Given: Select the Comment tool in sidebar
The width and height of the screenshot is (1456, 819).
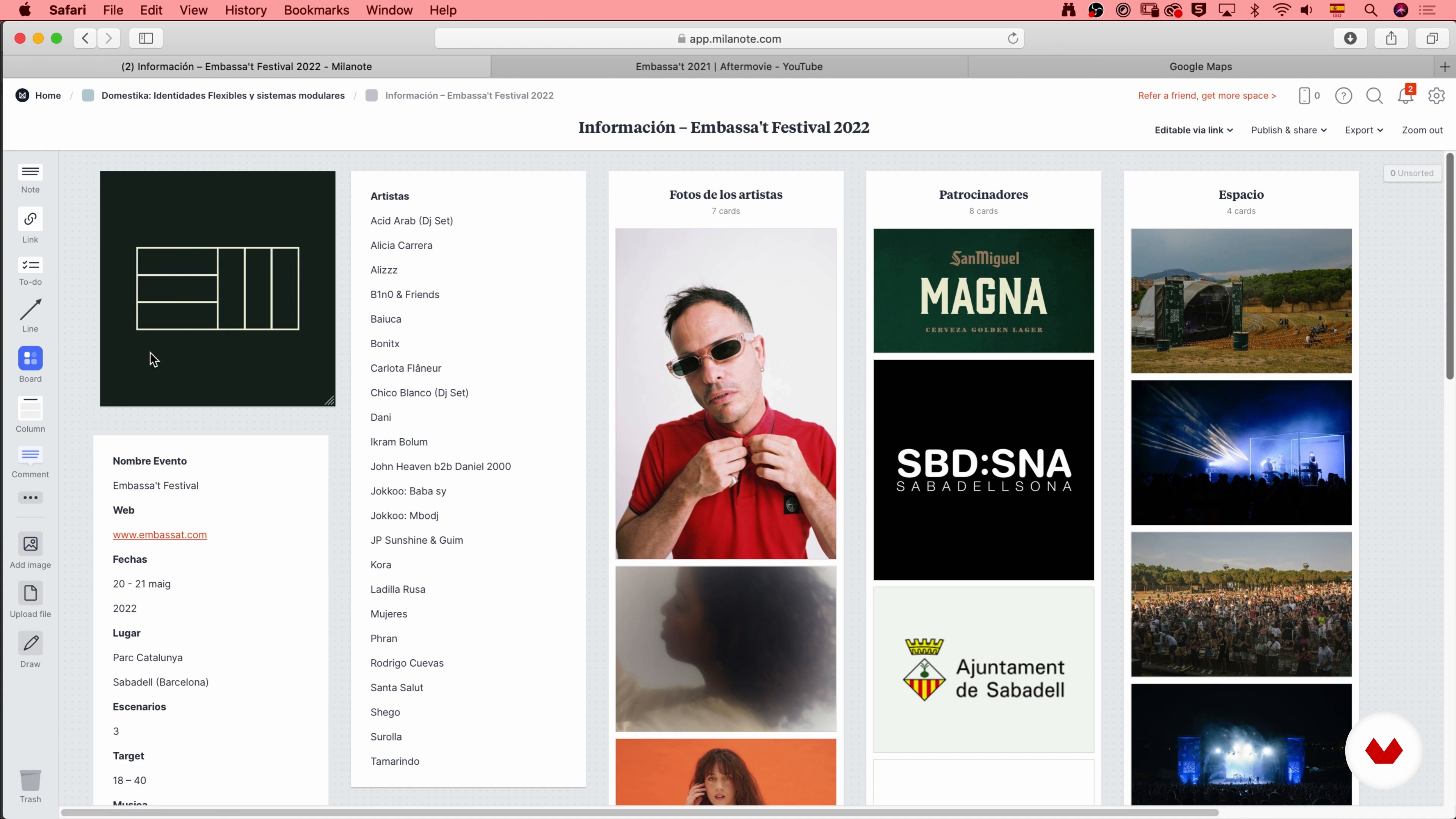Looking at the screenshot, I should click(x=30, y=462).
